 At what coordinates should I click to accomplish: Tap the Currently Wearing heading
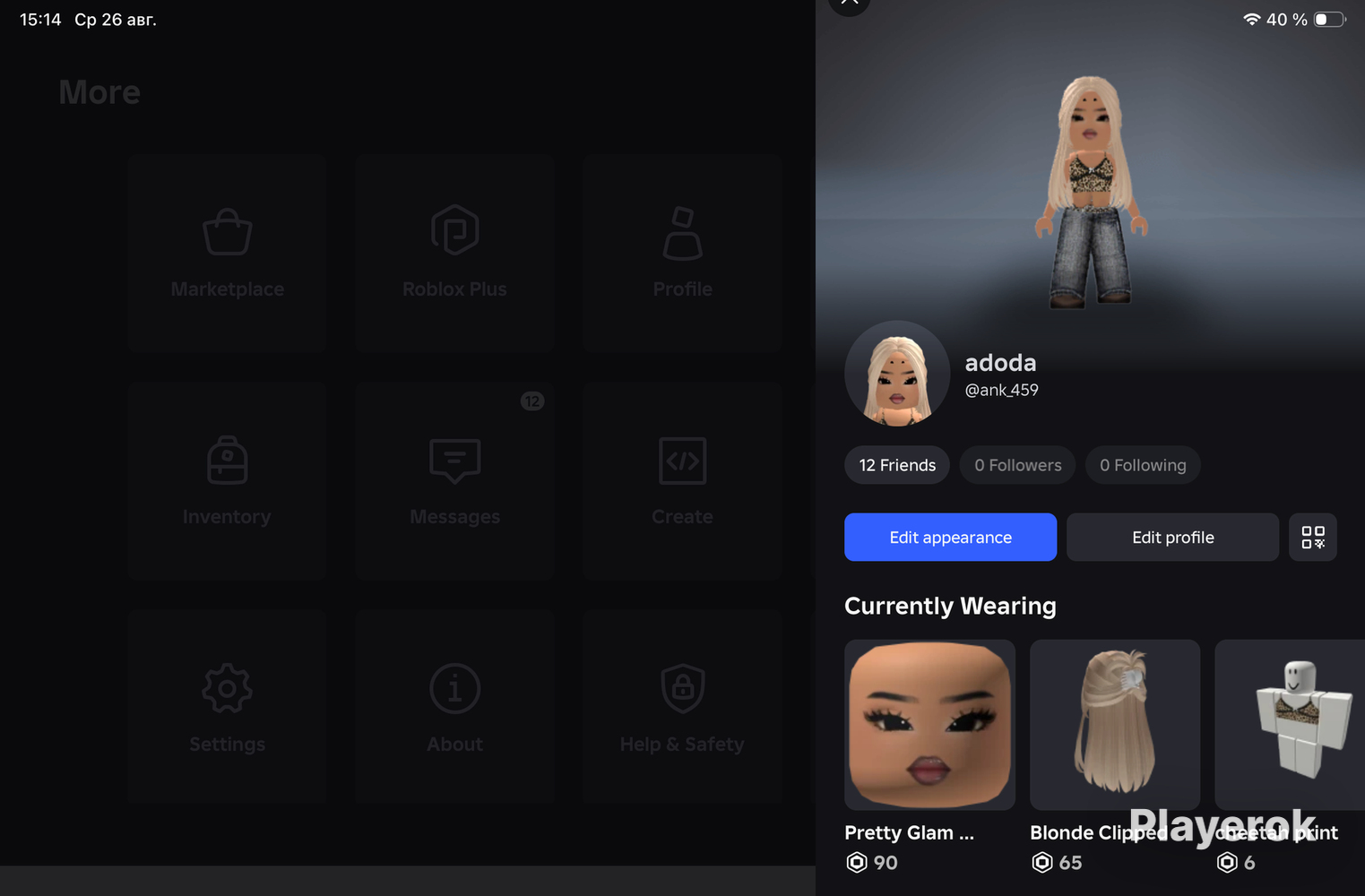[x=951, y=607]
